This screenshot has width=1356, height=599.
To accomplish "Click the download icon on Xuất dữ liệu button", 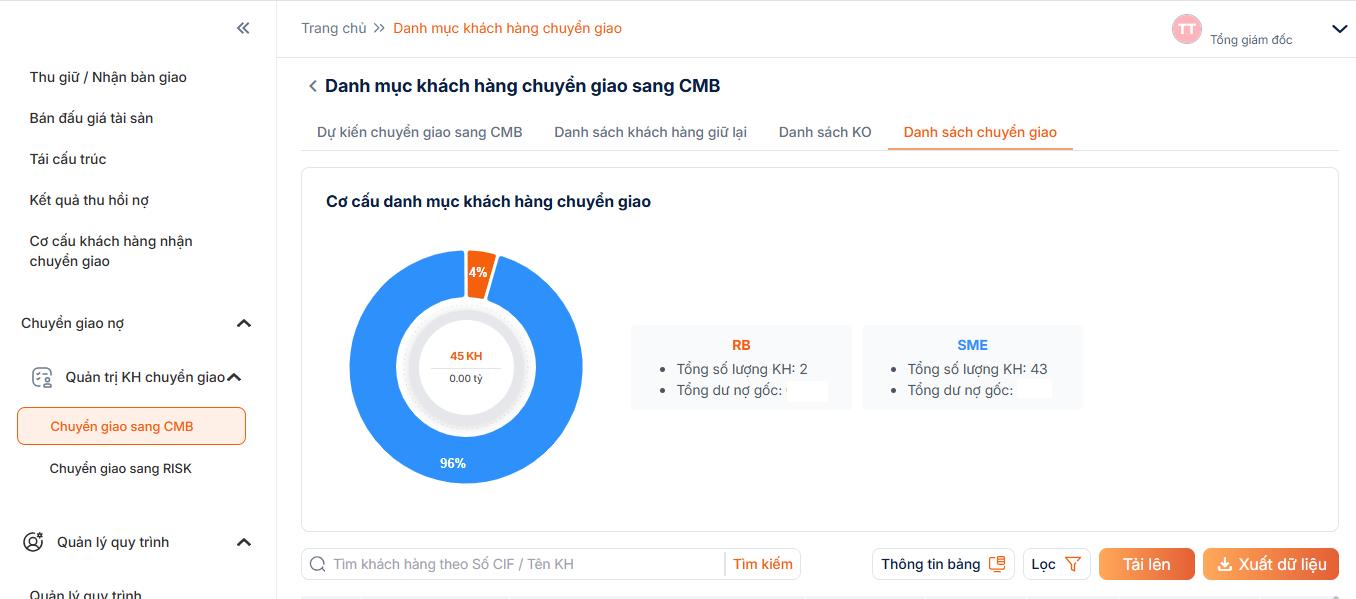I will (x=1224, y=563).
